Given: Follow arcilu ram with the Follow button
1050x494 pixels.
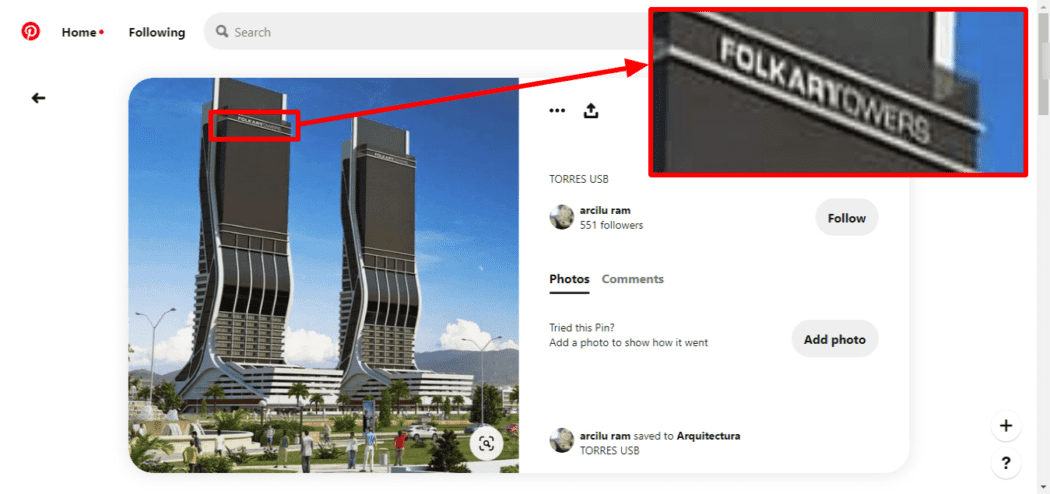Looking at the screenshot, I should pos(846,218).
